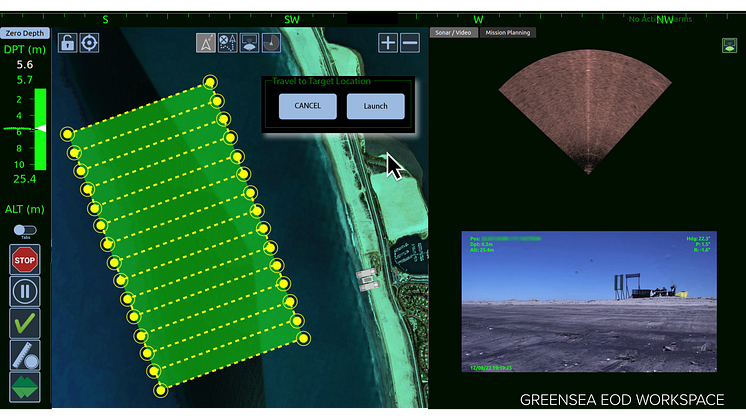Confirm with the green checkmark icon
The image size is (746, 420).
tap(25, 323)
